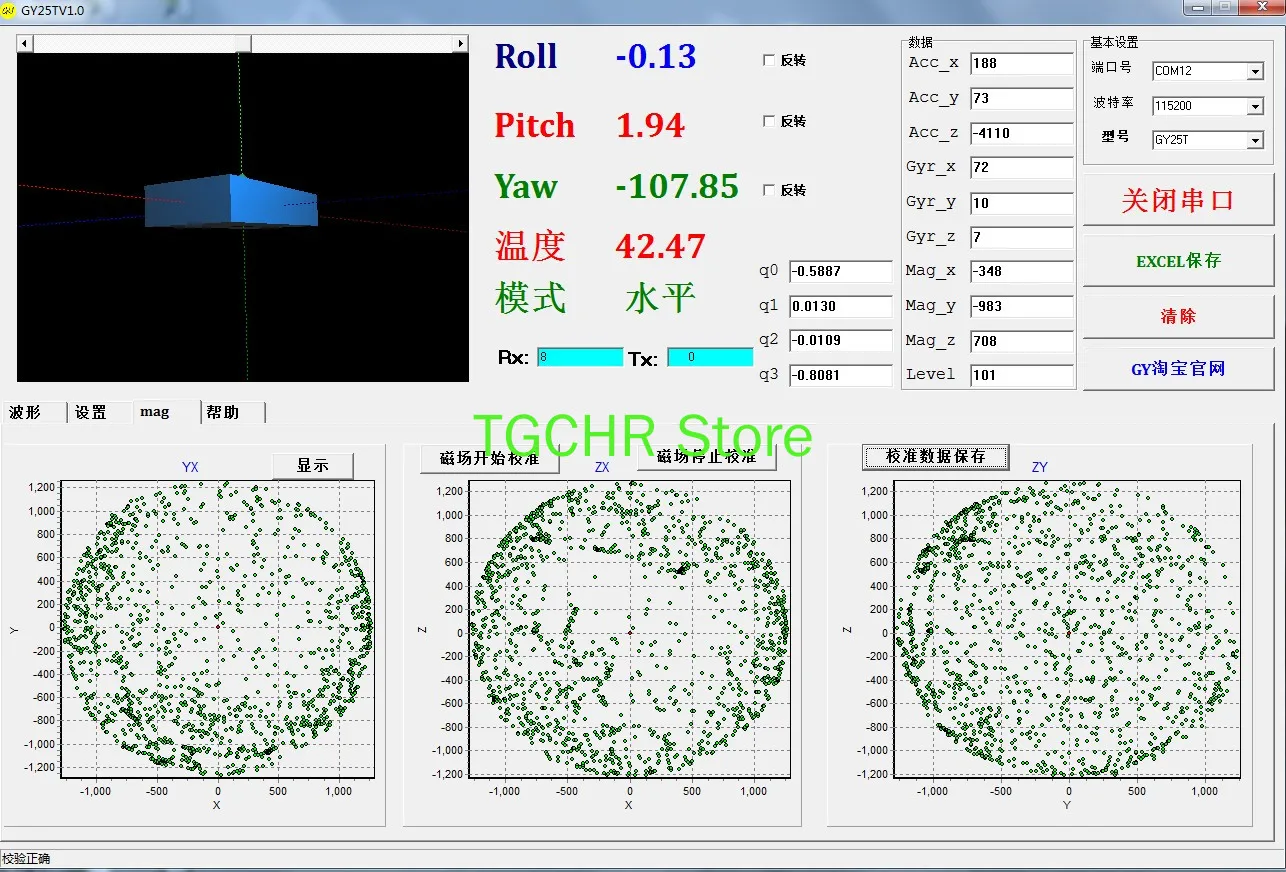Viewport: 1286px width, 872px height.
Task: Click the Gyr_y field showing 10
Action: [x=1021, y=202]
